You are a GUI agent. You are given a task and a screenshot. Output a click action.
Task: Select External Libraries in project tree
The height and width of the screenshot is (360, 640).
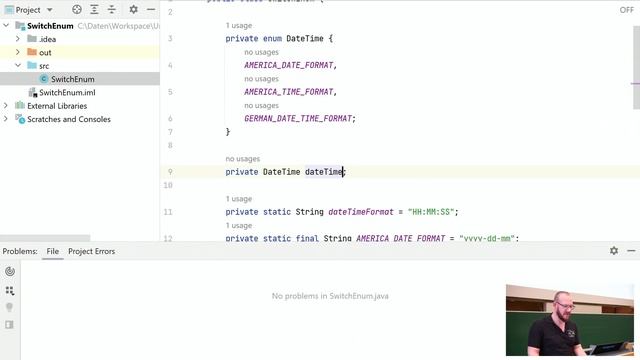coord(57,106)
